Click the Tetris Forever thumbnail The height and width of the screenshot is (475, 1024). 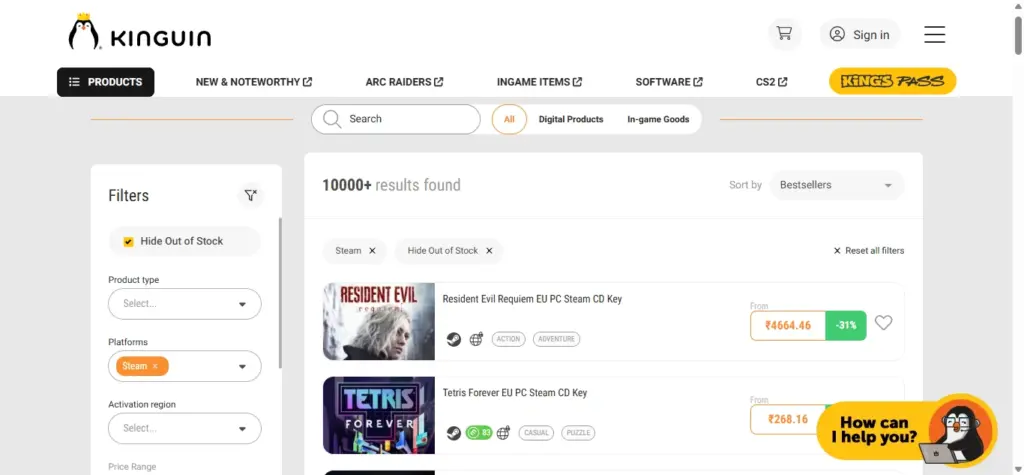click(379, 416)
